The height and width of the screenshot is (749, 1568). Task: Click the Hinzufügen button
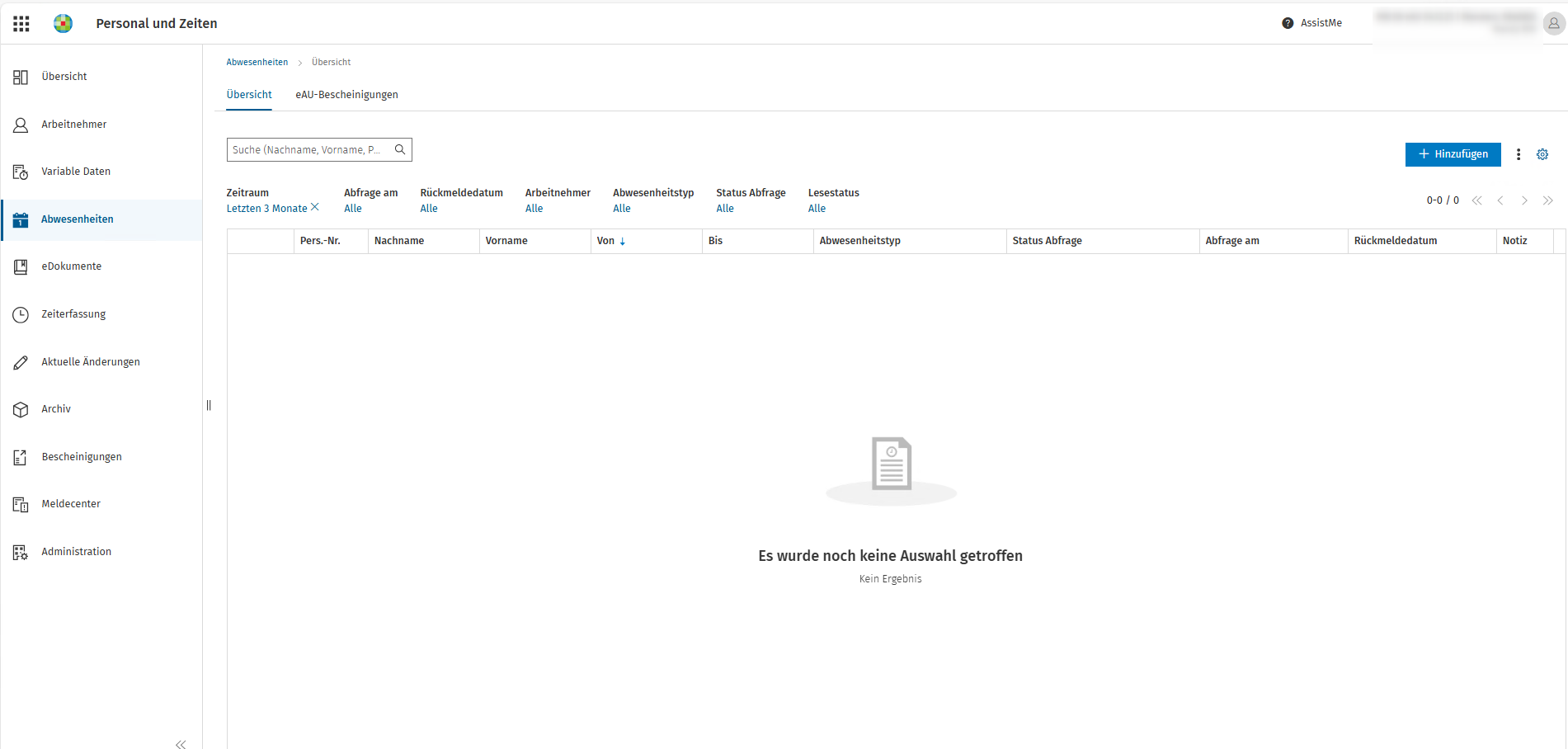[x=1453, y=154]
